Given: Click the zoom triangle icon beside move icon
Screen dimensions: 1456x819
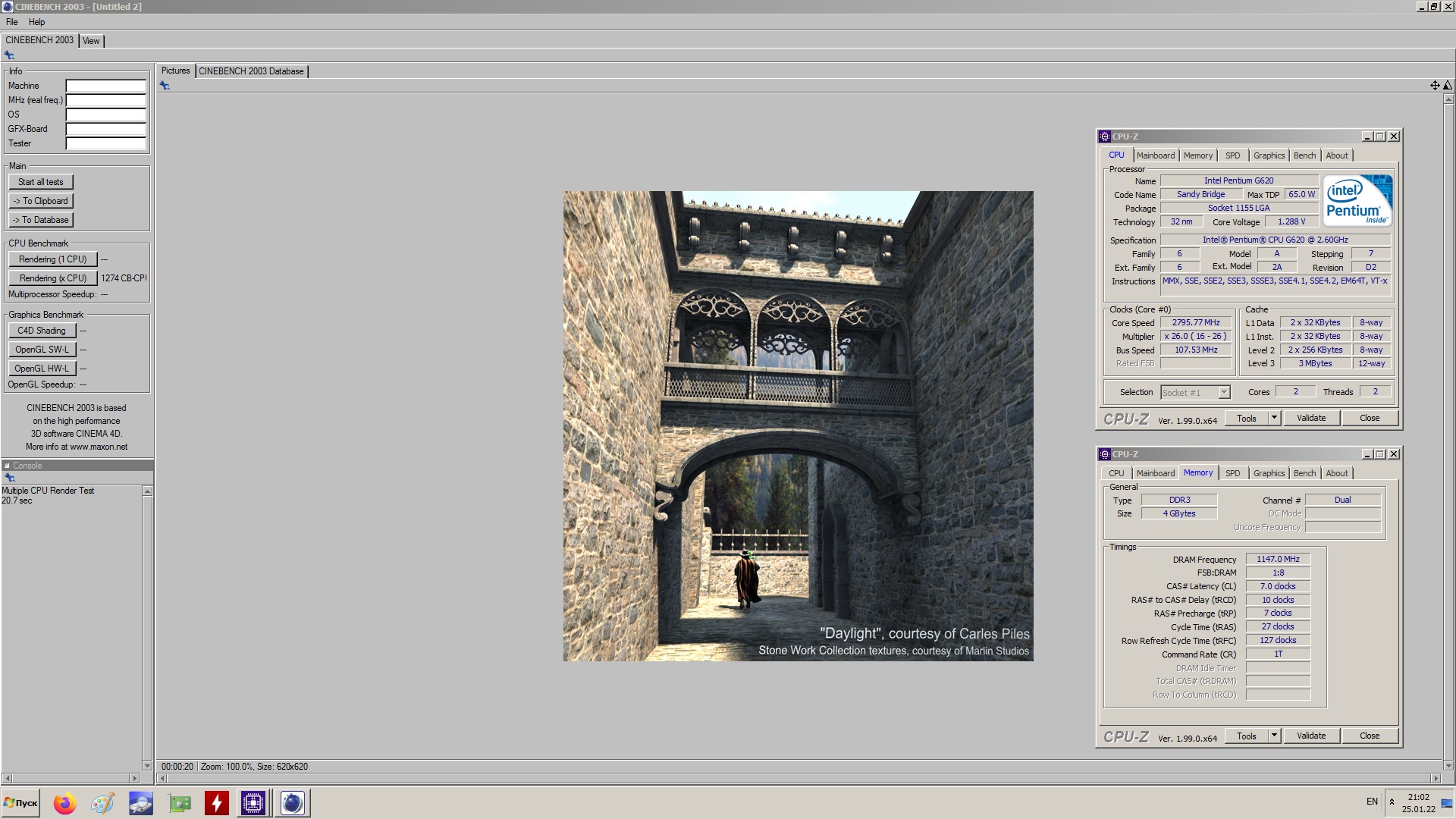Looking at the screenshot, I should (1448, 86).
